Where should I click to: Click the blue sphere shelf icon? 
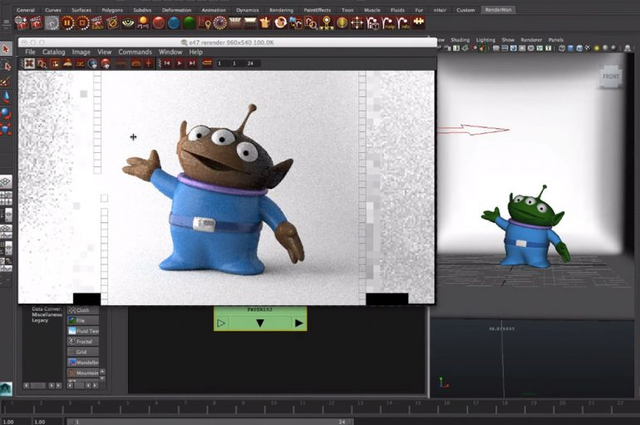pyautogui.click(x=174, y=23)
